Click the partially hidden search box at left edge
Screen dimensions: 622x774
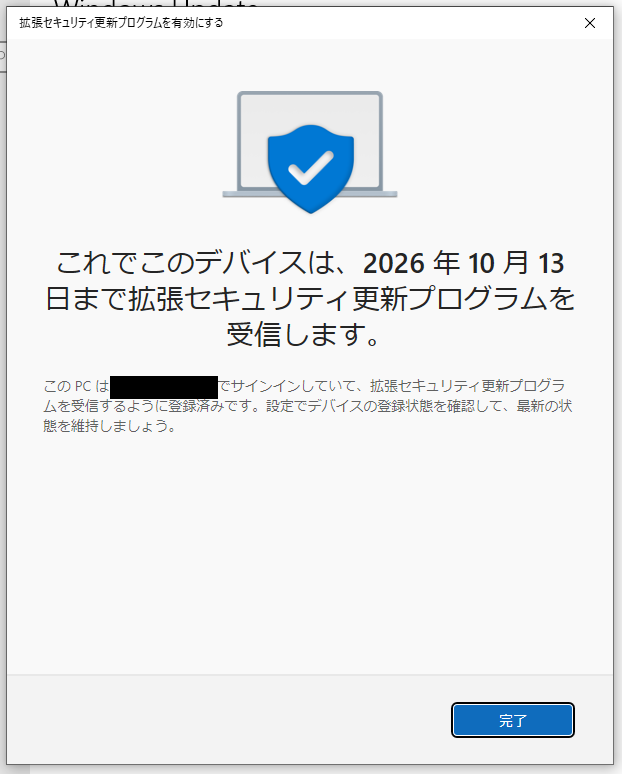coord(3,56)
